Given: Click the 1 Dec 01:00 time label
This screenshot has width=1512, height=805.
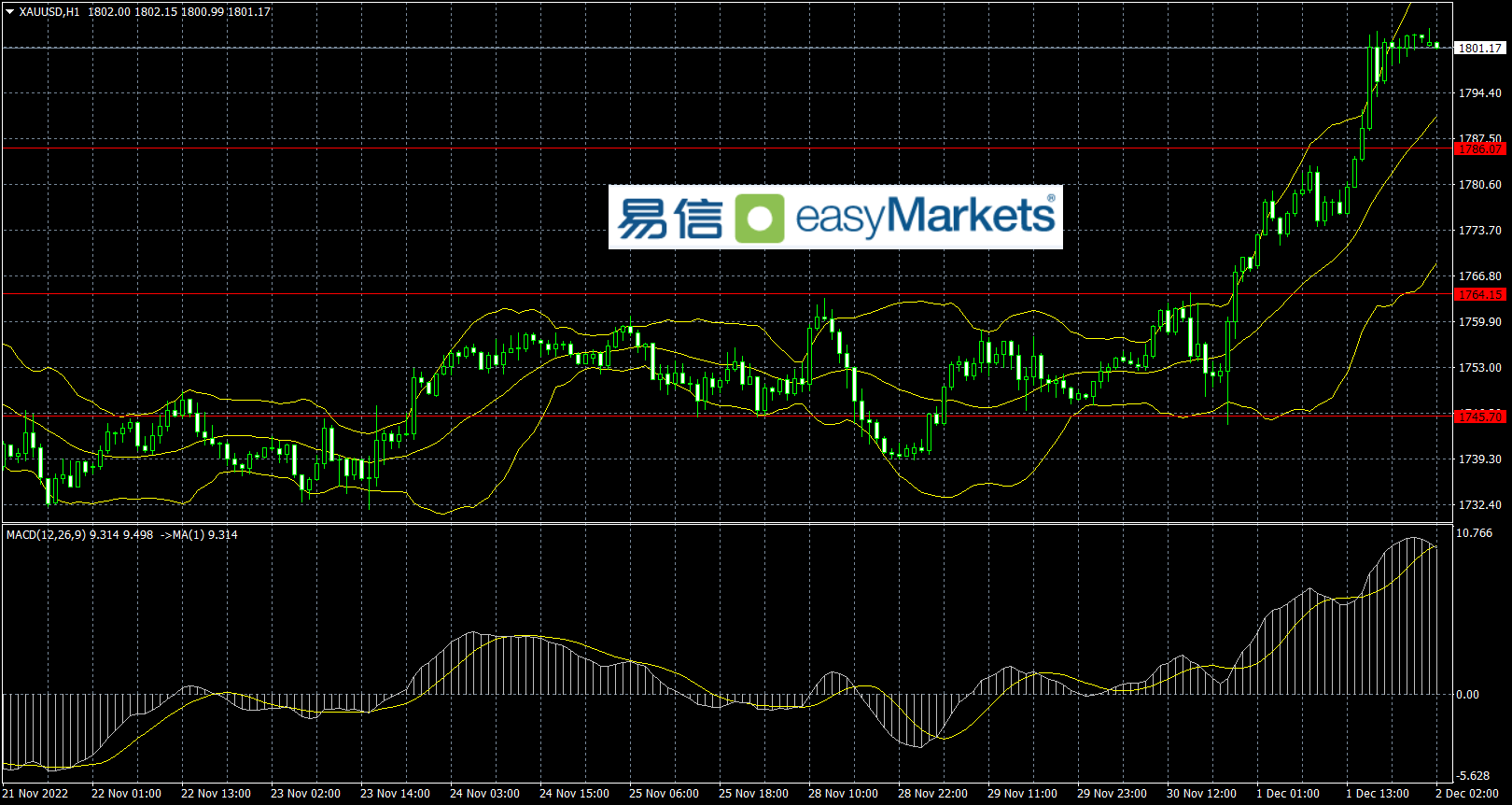Looking at the screenshot, I should click(1288, 794).
